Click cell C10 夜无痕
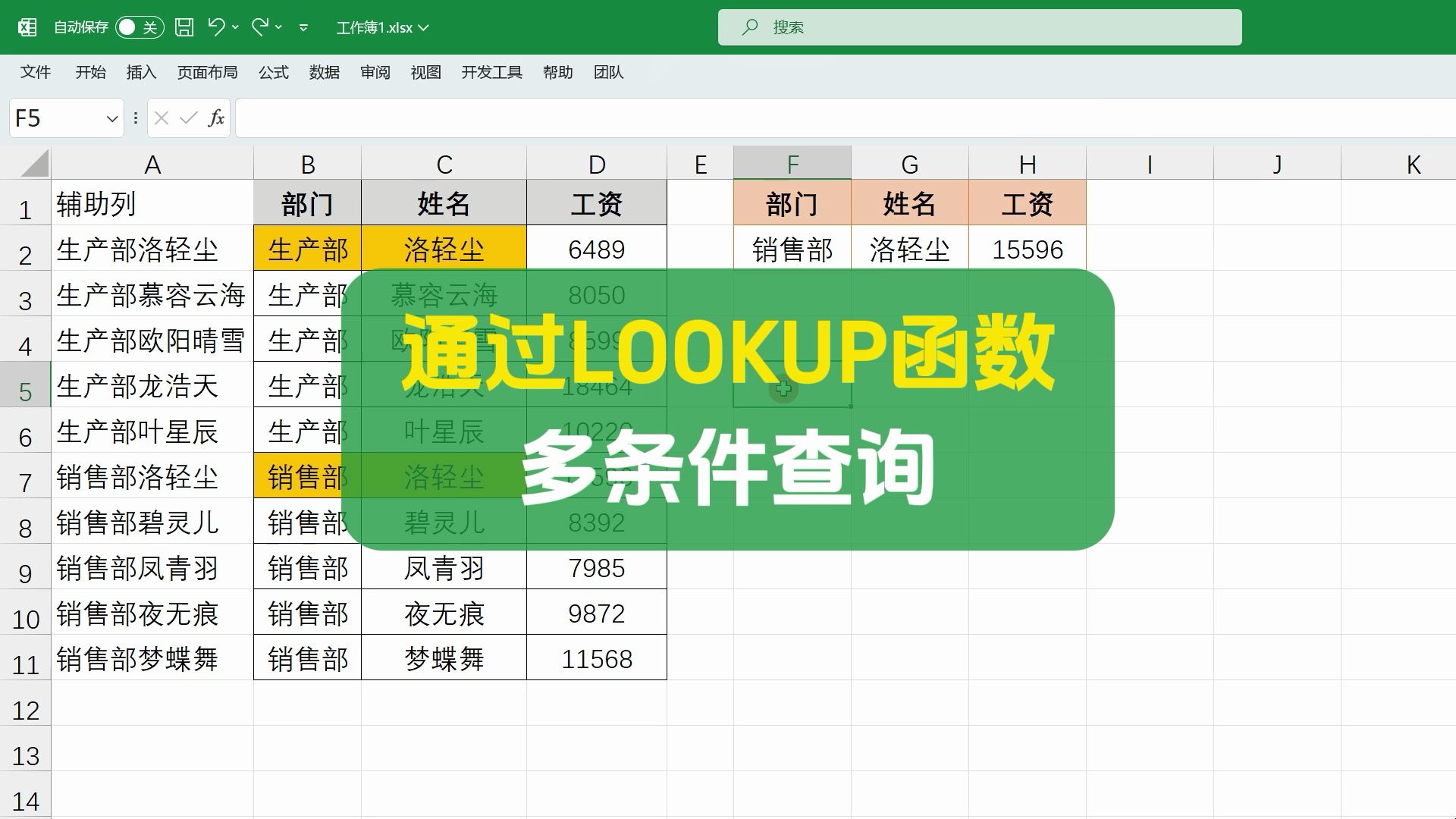This screenshot has height=819, width=1456. coord(444,613)
